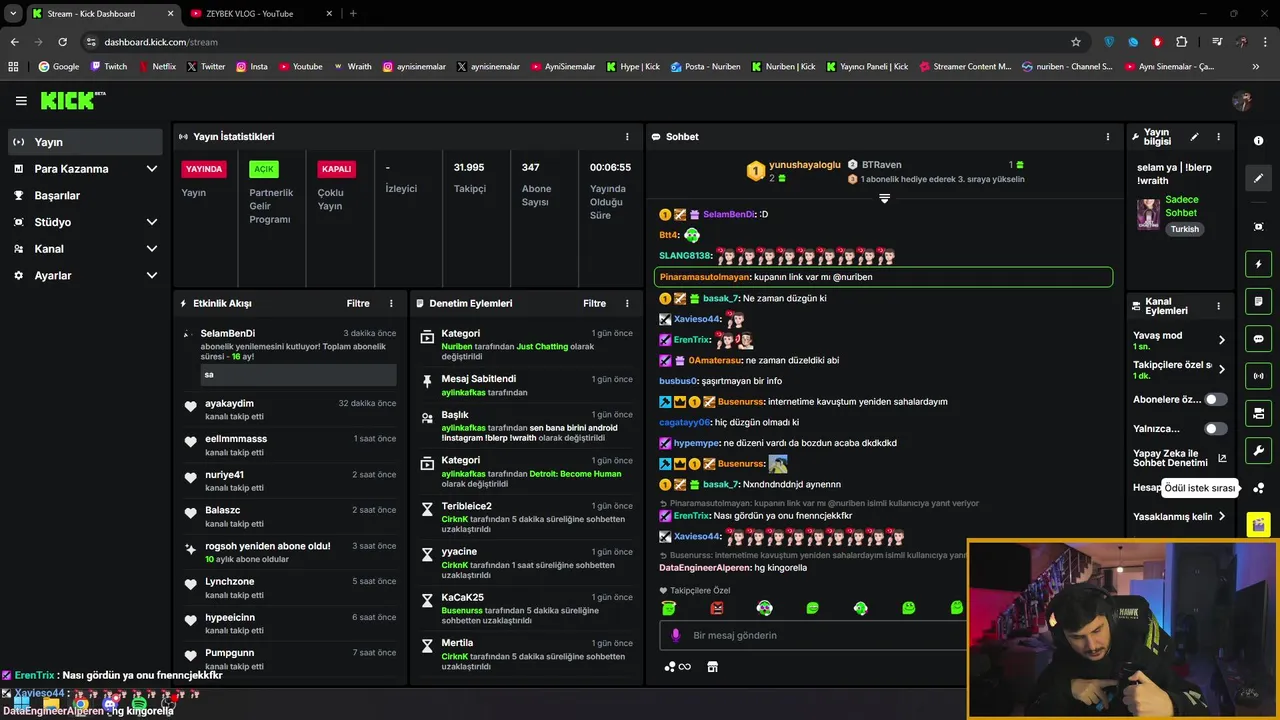Open the Yayın İstatistikleri panel options menu
Image resolution: width=1280 pixels, height=720 pixels.
[x=627, y=136]
